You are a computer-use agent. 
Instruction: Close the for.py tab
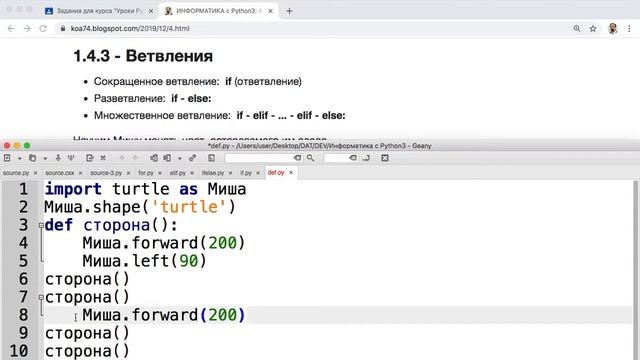160,173
